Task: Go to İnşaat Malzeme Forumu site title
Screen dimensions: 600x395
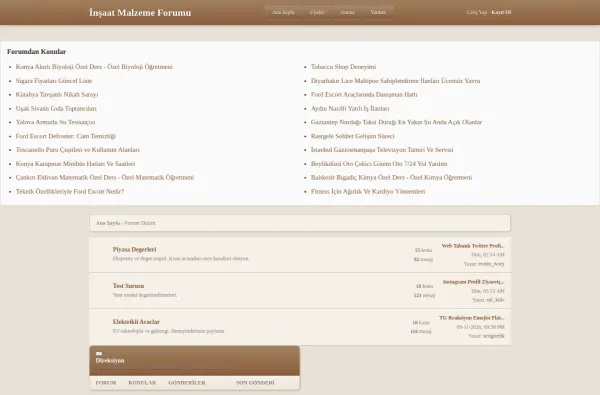Action: pos(140,13)
